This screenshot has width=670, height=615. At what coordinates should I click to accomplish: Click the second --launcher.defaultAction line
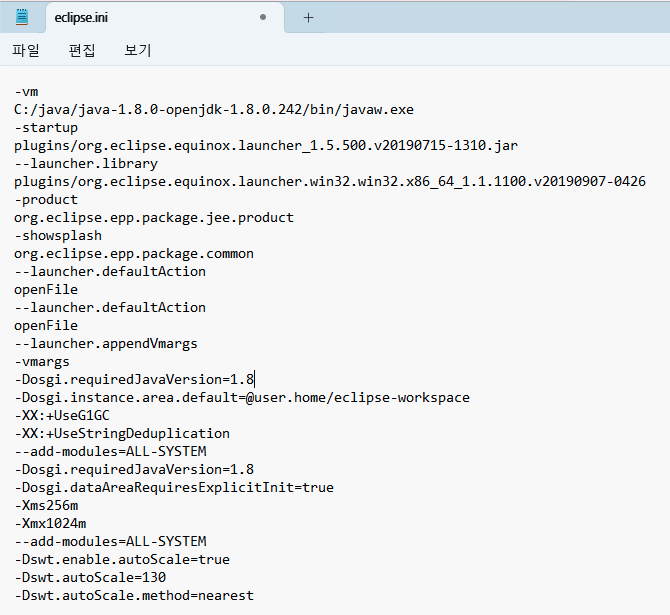(110, 307)
